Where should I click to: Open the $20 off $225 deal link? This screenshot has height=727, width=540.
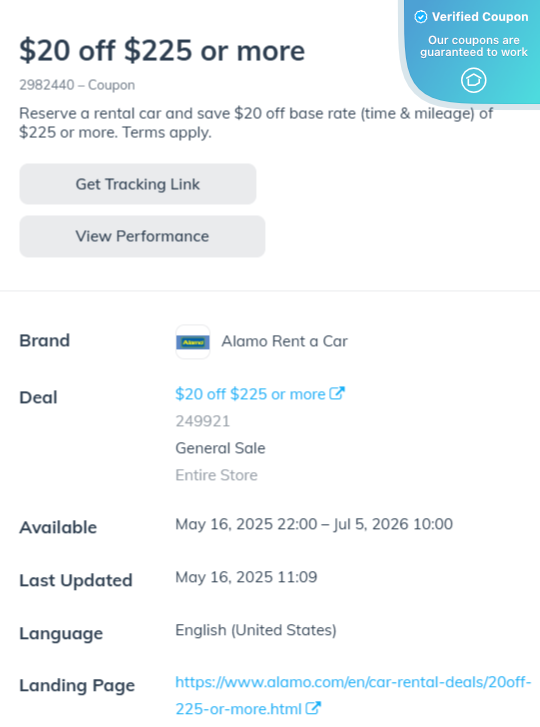click(x=250, y=394)
